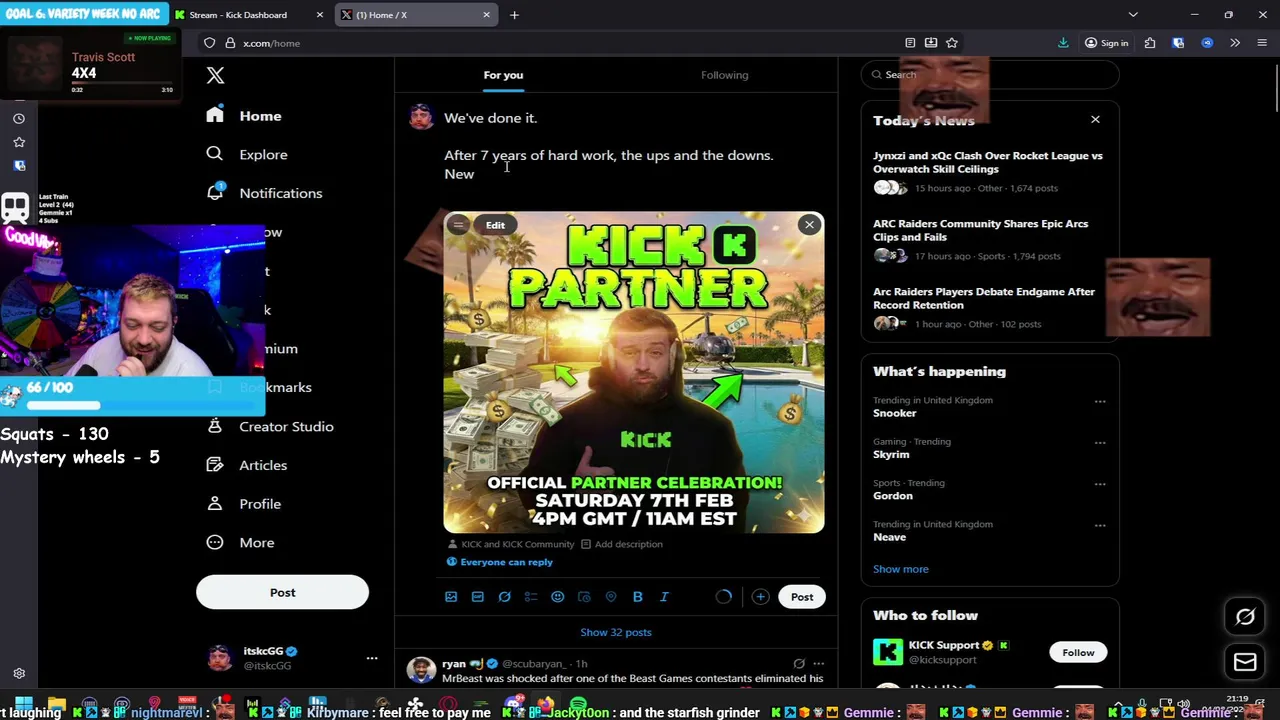Click the Snooker trending topic
This screenshot has height=720, width=1280.
[x=895, y=413]
